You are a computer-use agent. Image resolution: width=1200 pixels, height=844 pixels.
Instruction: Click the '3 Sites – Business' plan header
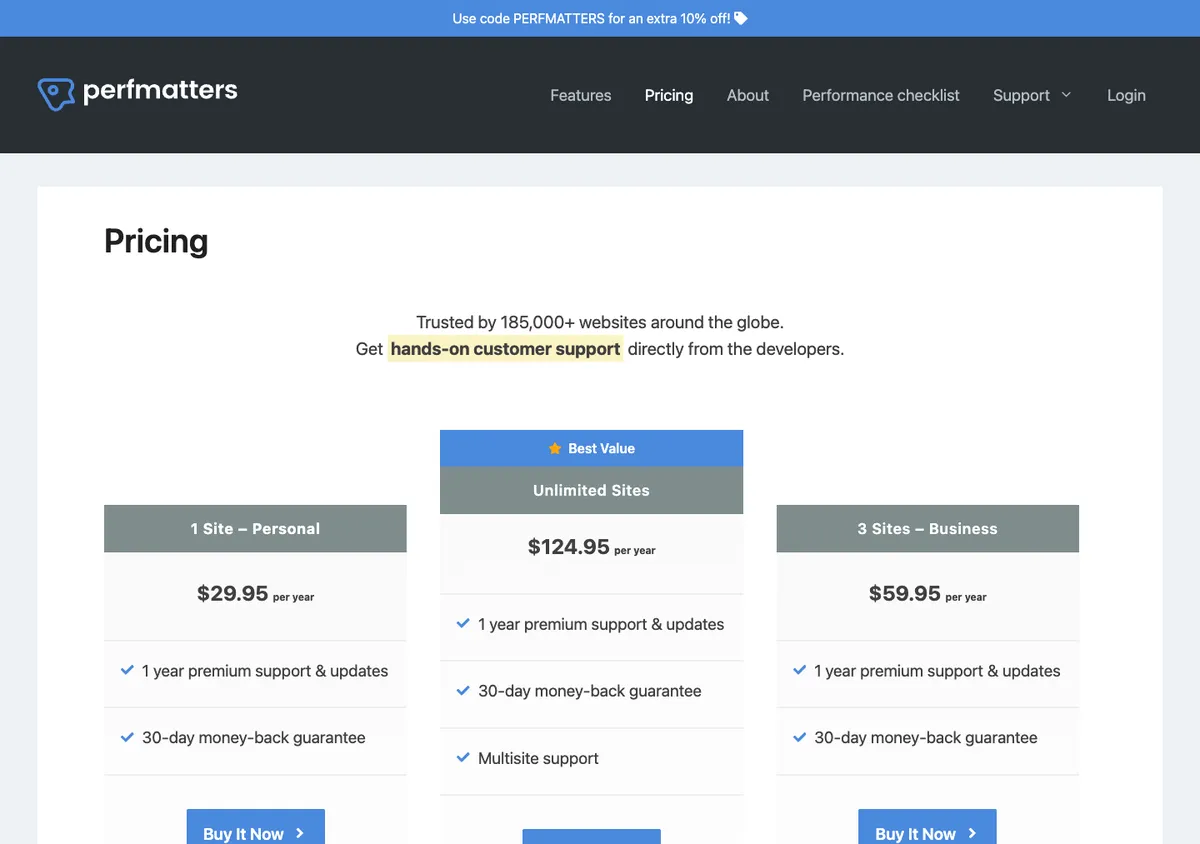pos(927,528)
